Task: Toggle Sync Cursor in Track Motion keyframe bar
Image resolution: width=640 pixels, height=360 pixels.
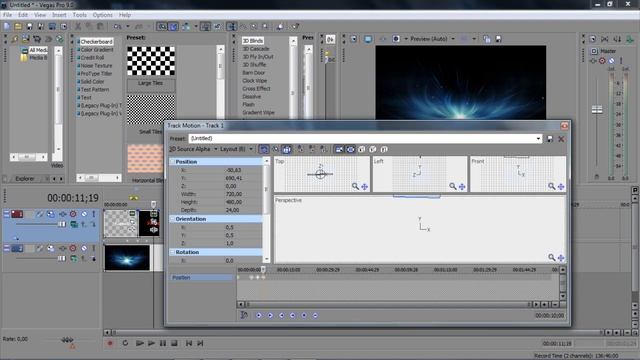Action: point(244,315)
